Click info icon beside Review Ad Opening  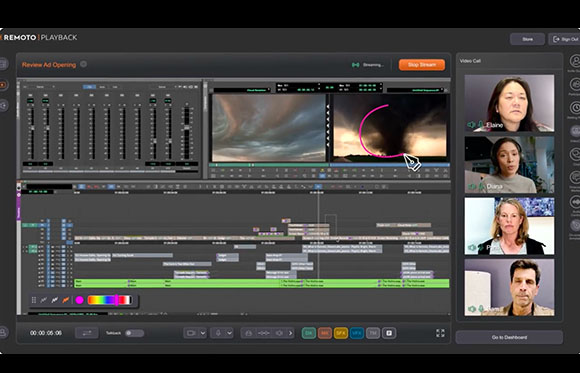click(x=84, y=64)
